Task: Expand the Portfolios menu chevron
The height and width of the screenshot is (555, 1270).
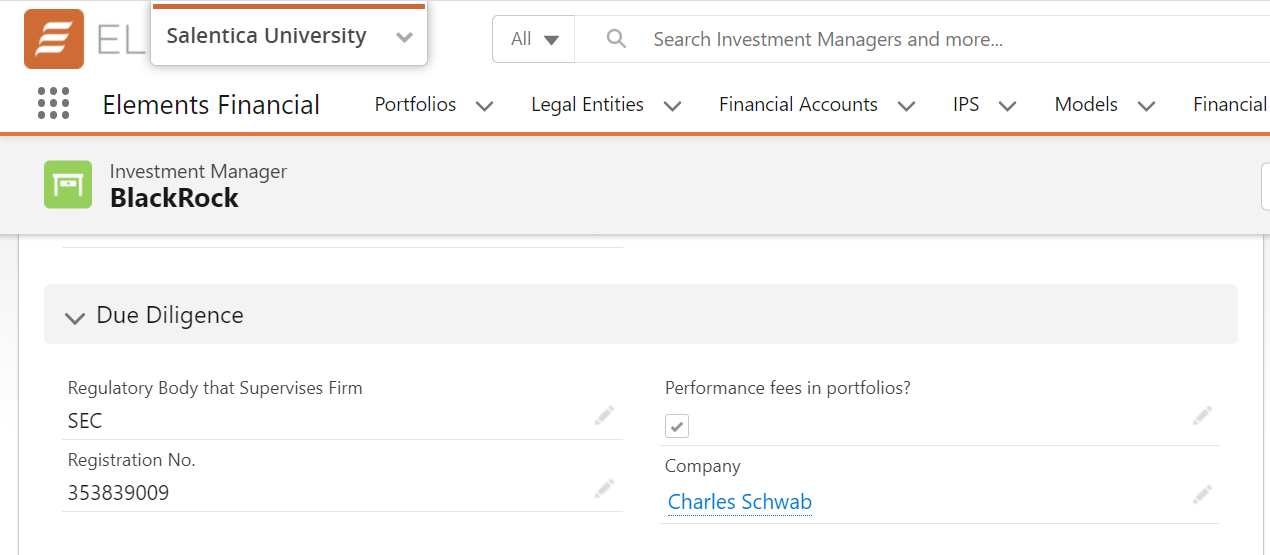Action: [484, 105]
